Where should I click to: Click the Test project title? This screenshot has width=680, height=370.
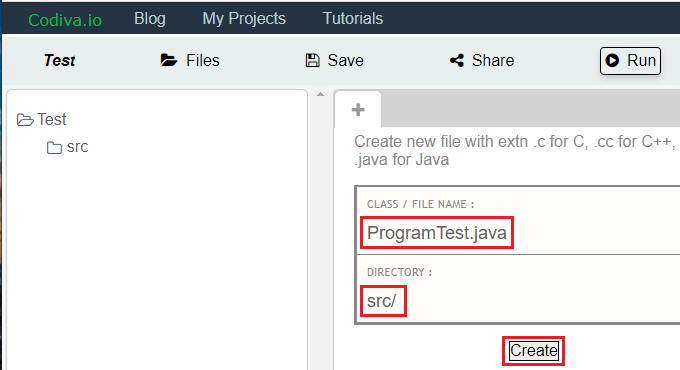(x=59, y=60)
